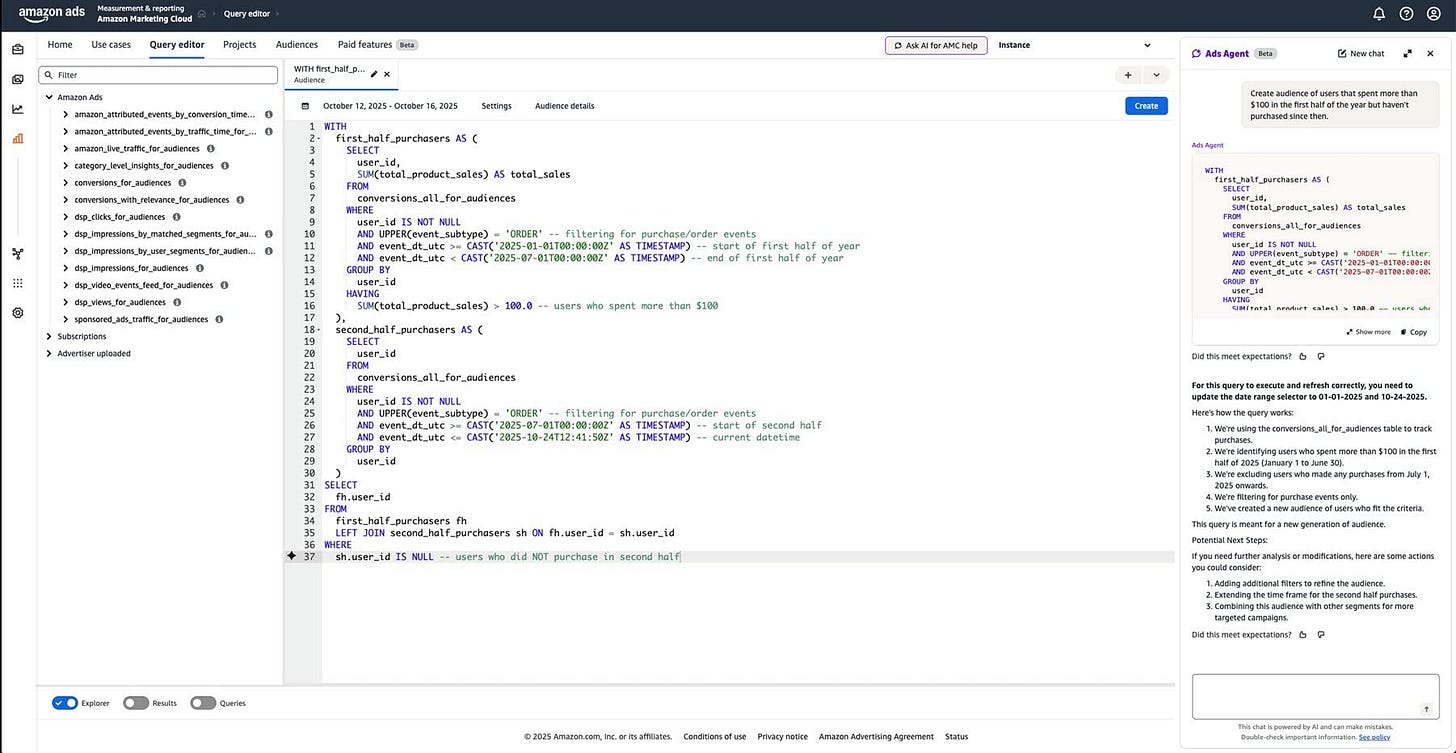The image size is (1456, 753).
Task: Disable the Explorer toggle
Action: [65, 703]
